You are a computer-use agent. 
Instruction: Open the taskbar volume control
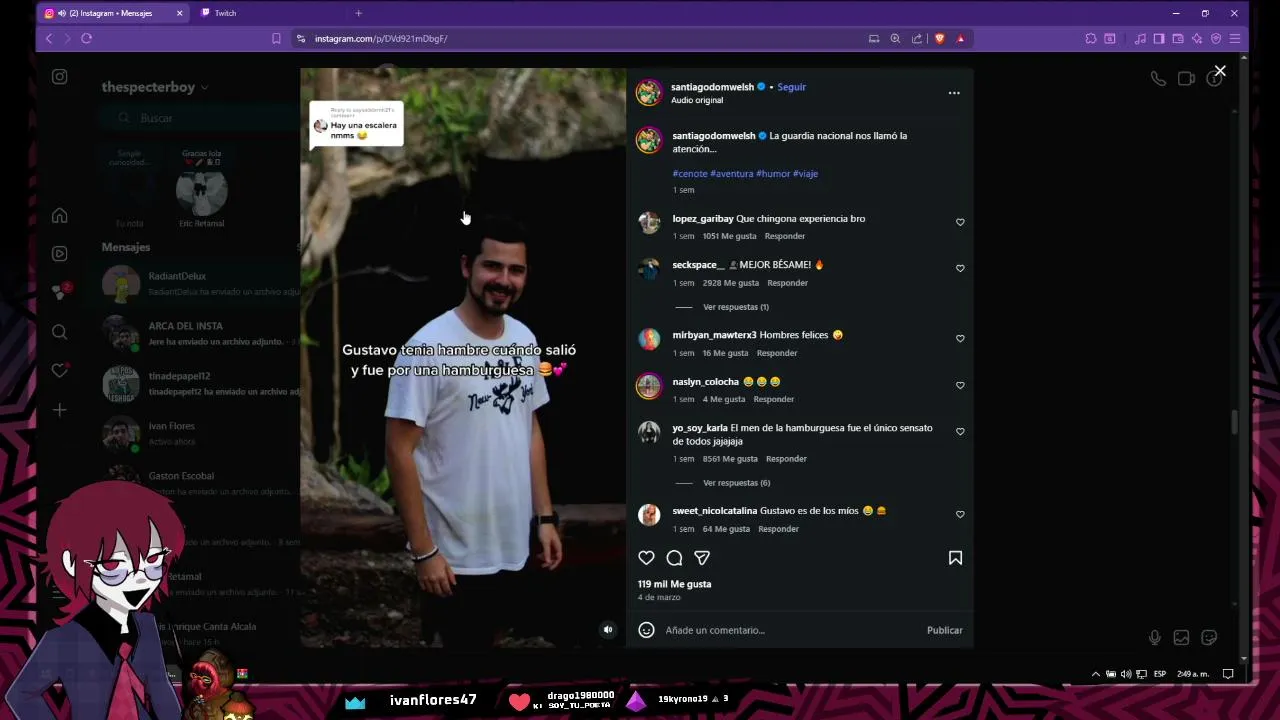pos(1127,674)
